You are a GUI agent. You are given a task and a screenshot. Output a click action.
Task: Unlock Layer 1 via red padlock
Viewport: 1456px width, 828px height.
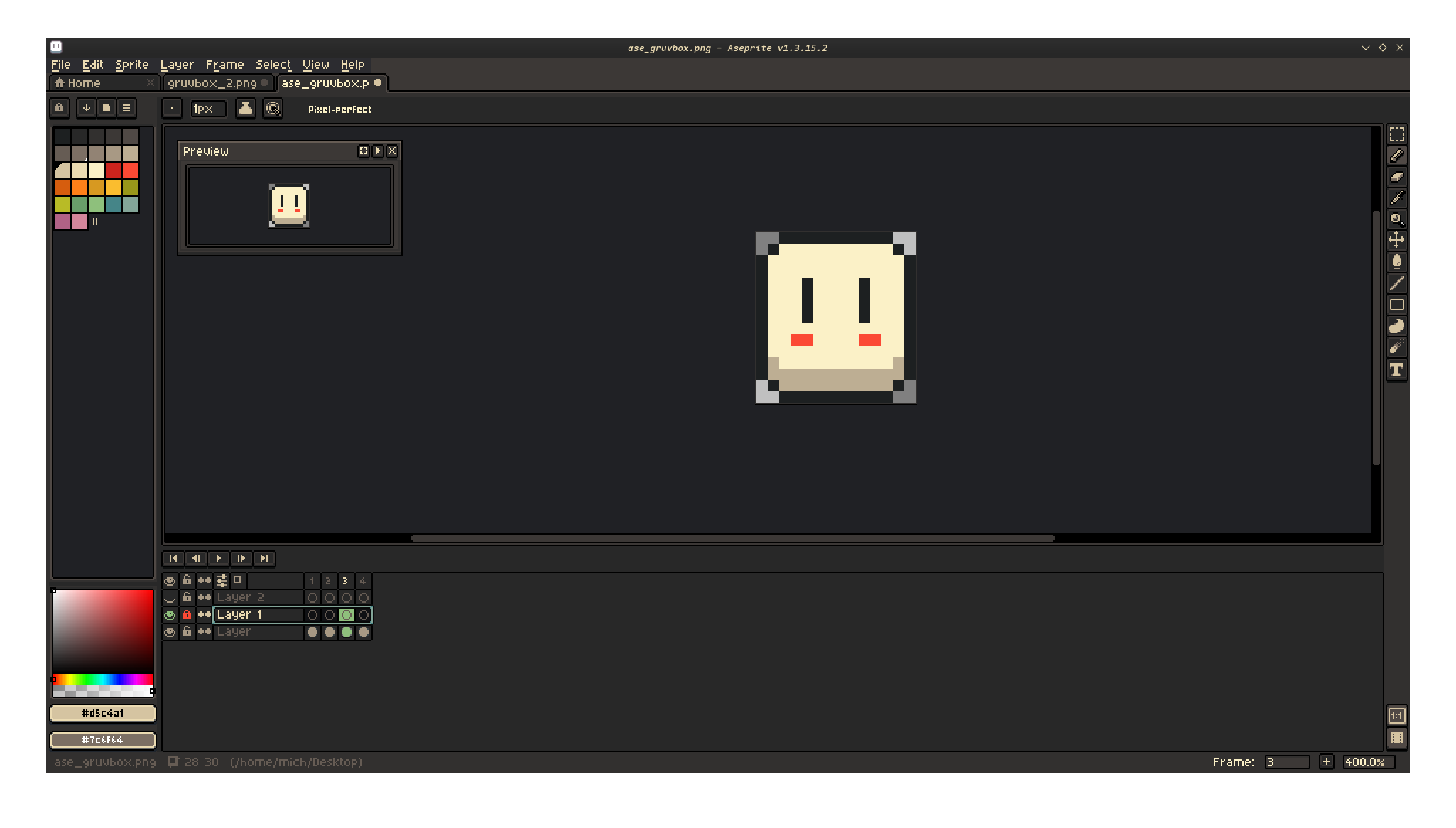[x=187, y=614]
